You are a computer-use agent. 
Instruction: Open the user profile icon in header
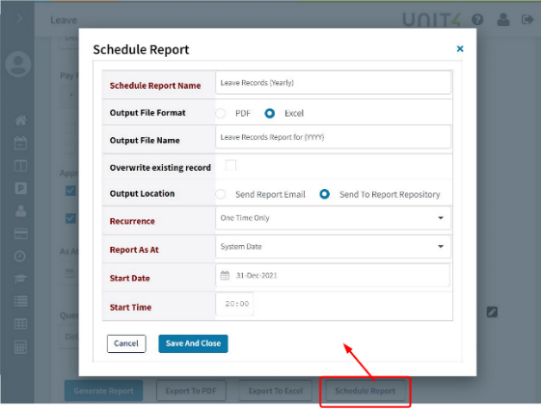coord(503,20)
